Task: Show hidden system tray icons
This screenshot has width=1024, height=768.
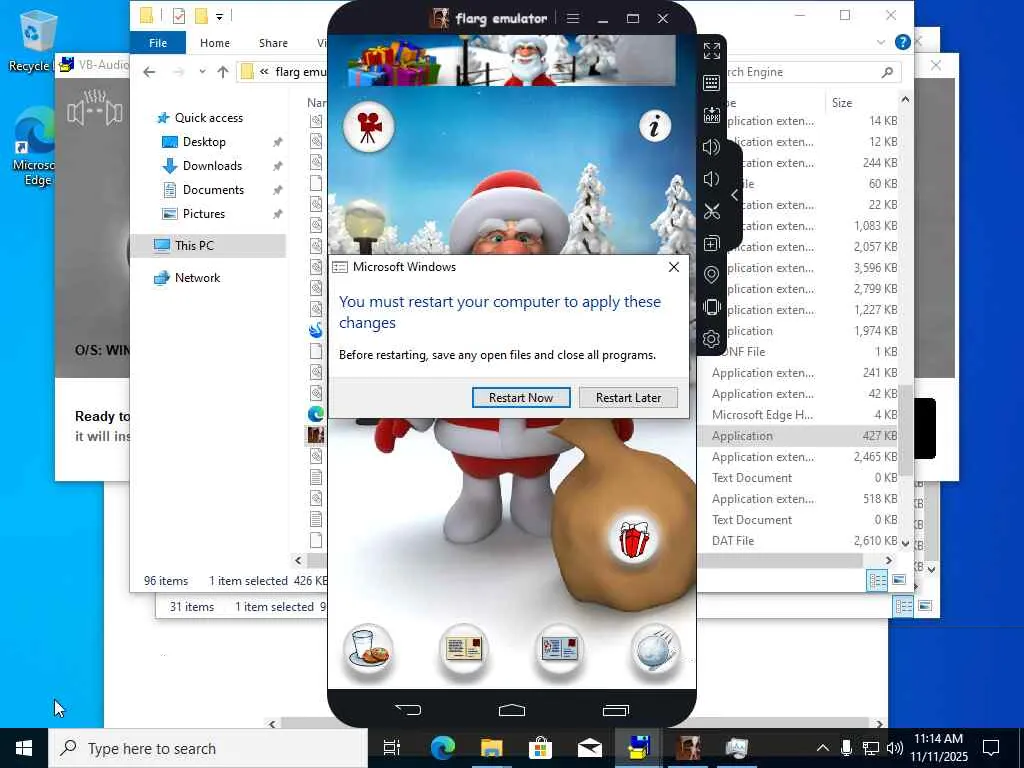Action: point(823,748)
